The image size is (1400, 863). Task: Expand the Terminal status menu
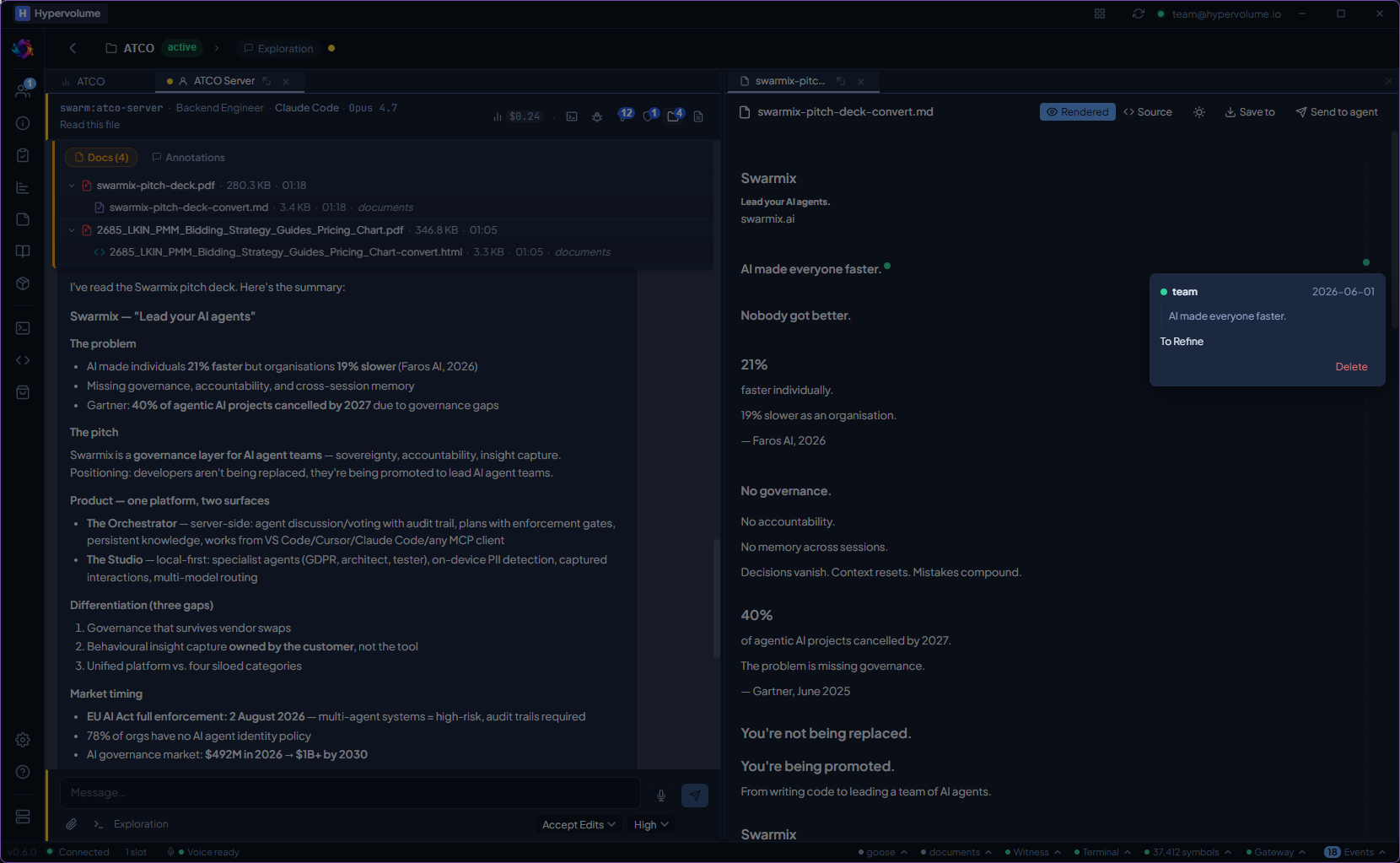tap(1102, 852)
